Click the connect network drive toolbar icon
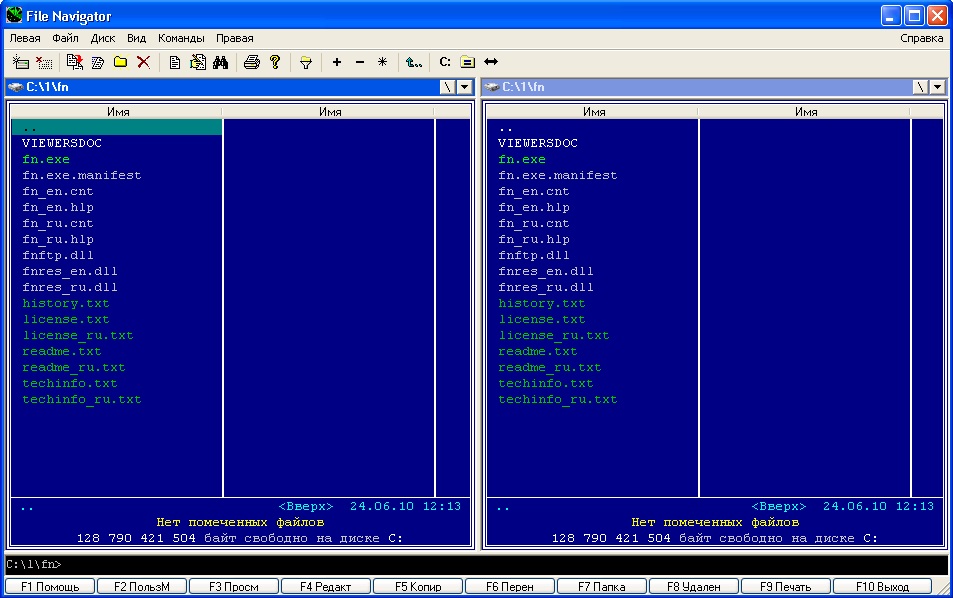The width and height of the screenshot is (953, 598). point(21,62)
